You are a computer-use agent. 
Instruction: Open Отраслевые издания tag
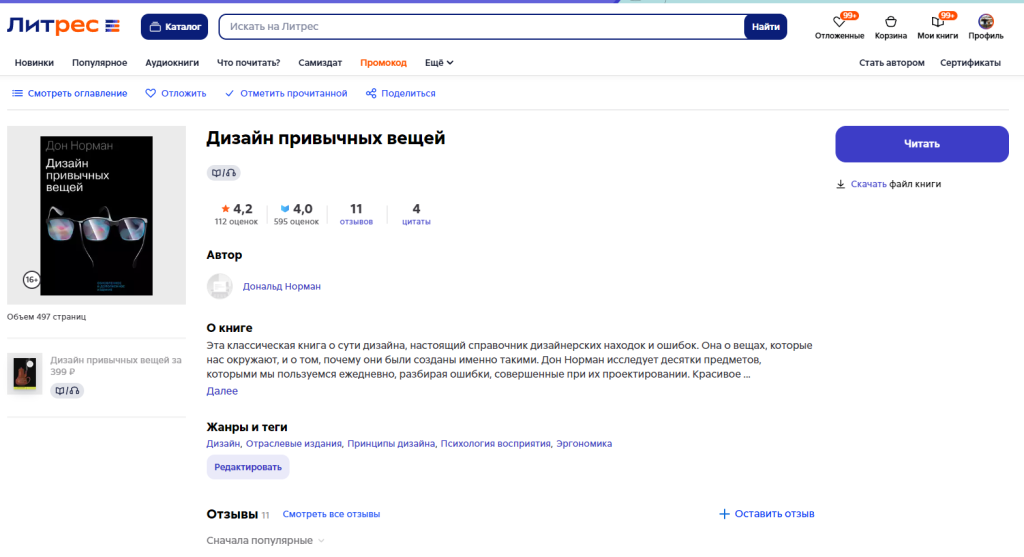pyautogui.click(x=293, y=443)
